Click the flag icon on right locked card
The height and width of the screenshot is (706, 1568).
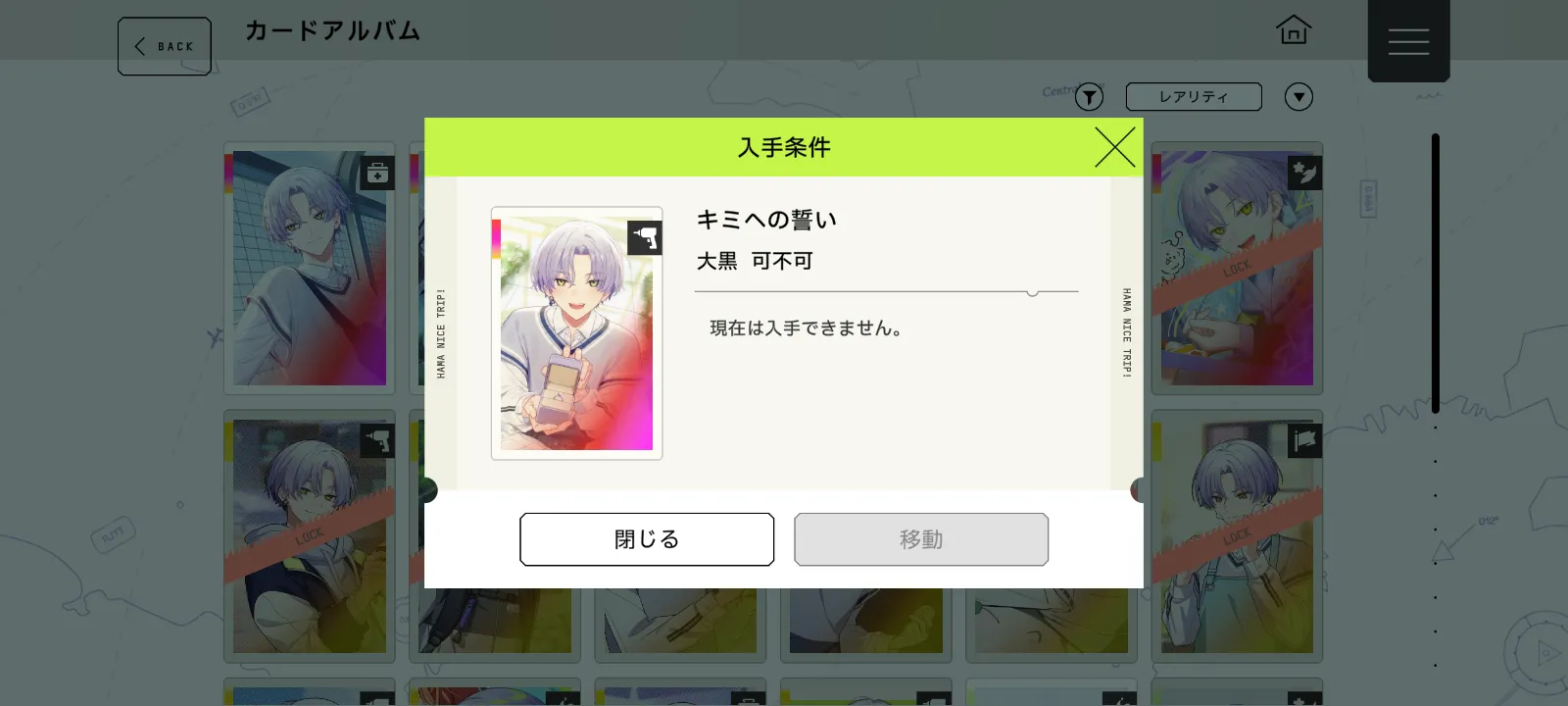coord(1304,441)
